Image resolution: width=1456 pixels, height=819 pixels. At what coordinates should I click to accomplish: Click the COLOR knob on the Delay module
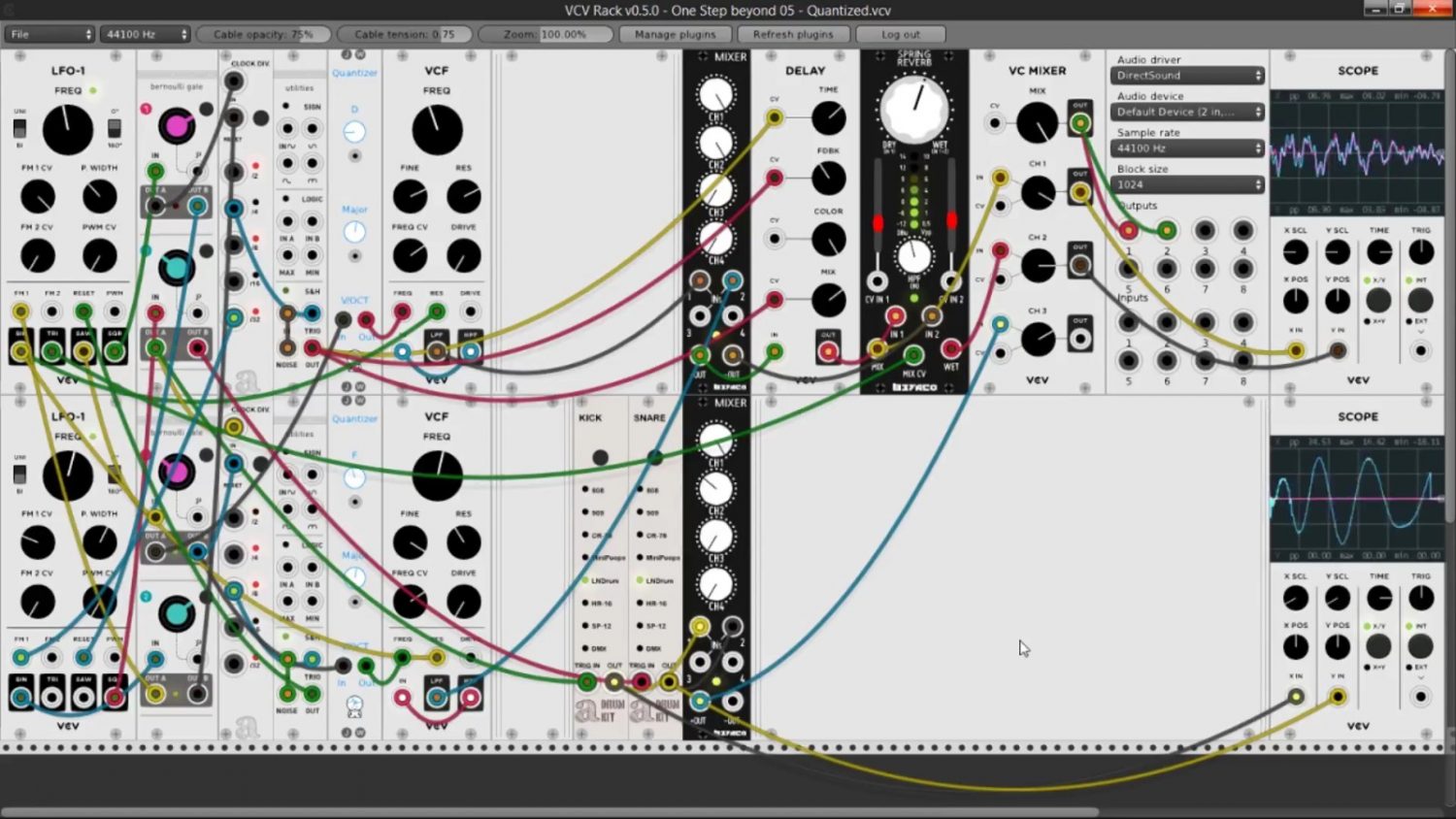[828, 239]
